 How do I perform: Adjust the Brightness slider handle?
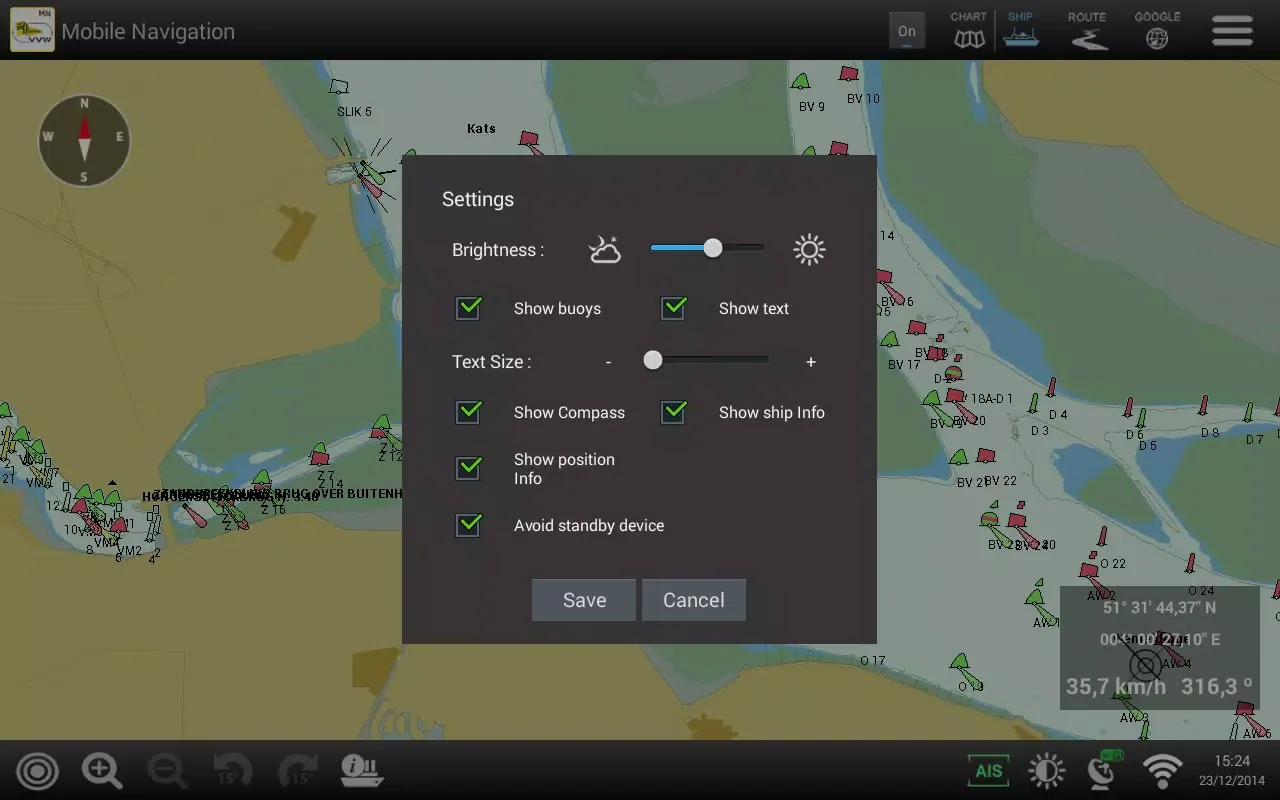pyautogui.click(x=712, y=248)
